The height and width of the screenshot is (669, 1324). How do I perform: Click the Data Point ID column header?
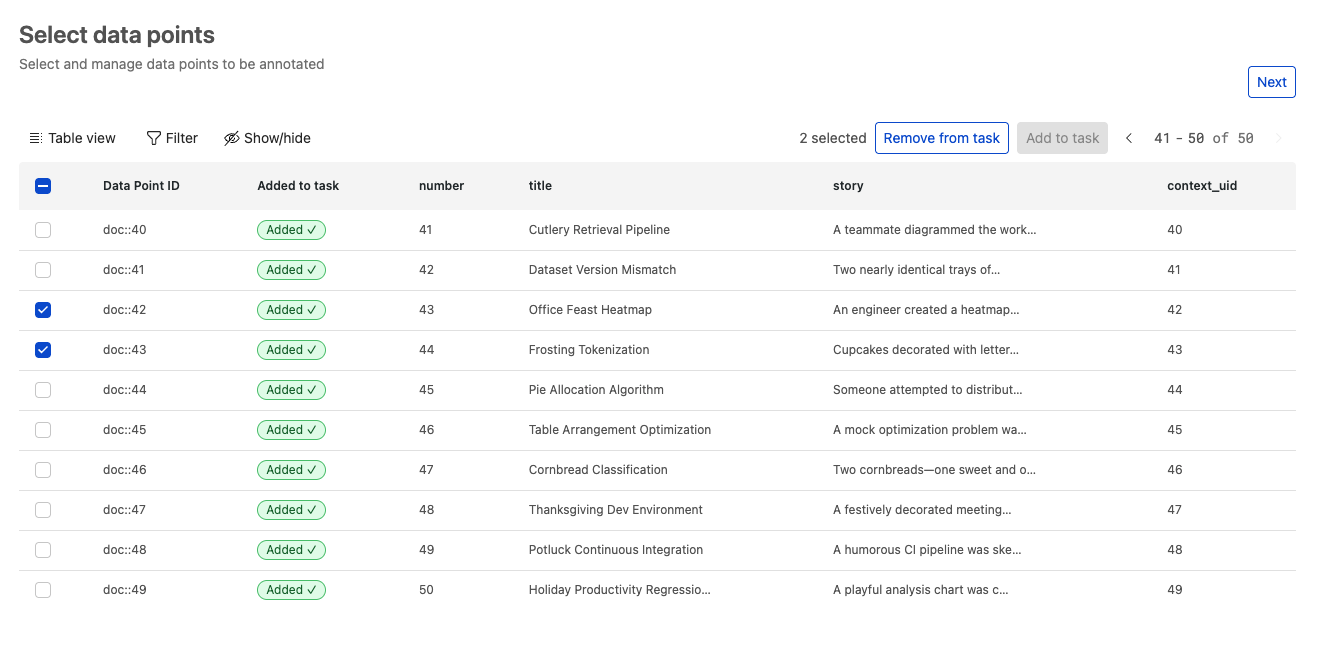pyautogui.click(x=141, y=186)
